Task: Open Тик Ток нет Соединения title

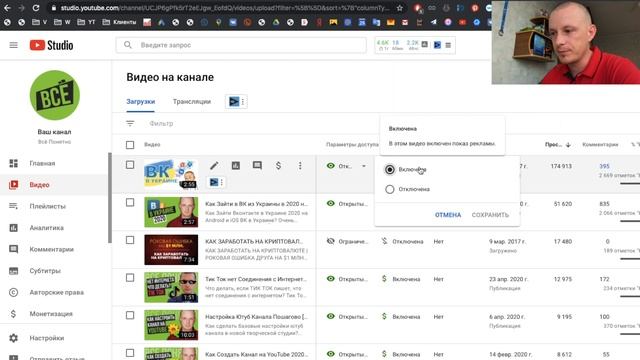Action: point(256,279)
